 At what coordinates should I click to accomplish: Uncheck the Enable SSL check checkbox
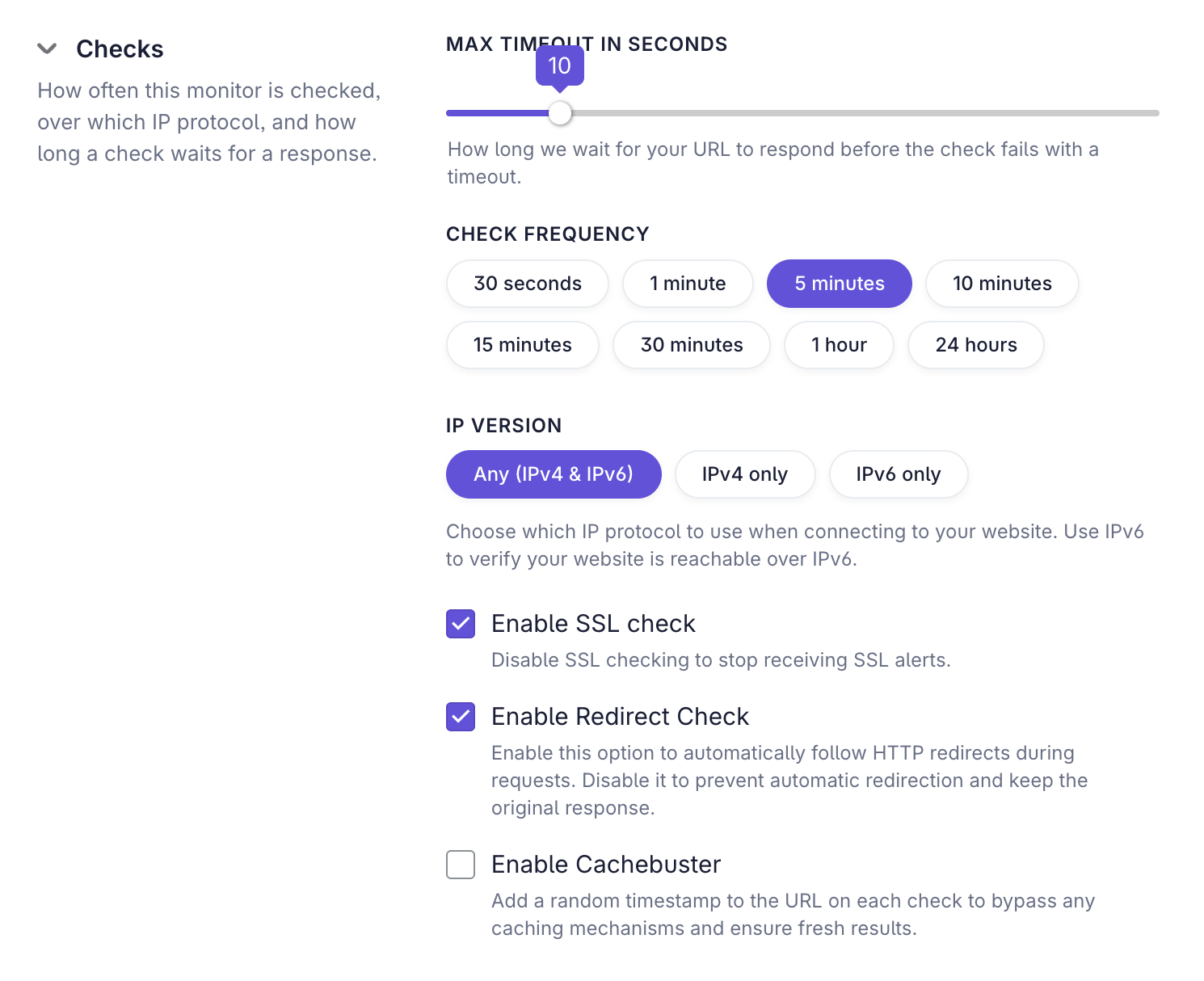point(461,624)
